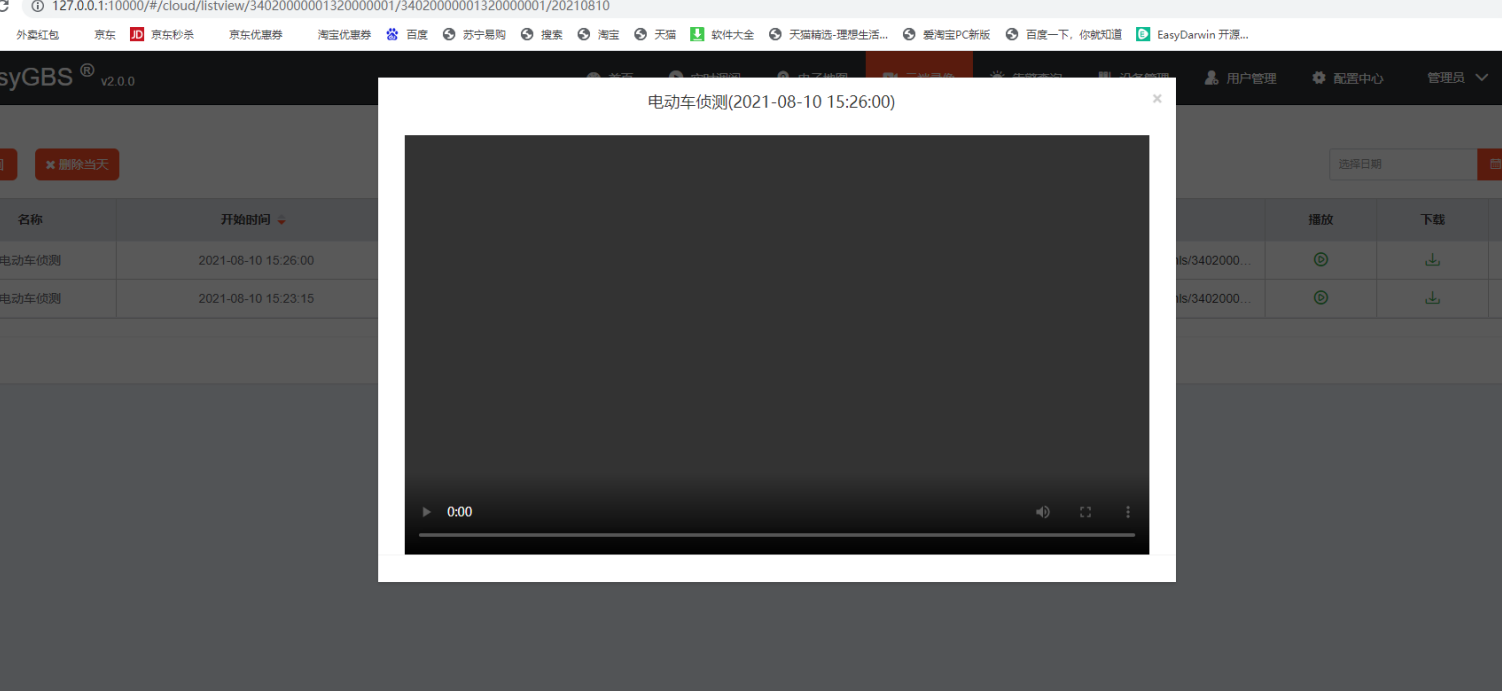Open the 天猫 bookmark

coord(655,34)
